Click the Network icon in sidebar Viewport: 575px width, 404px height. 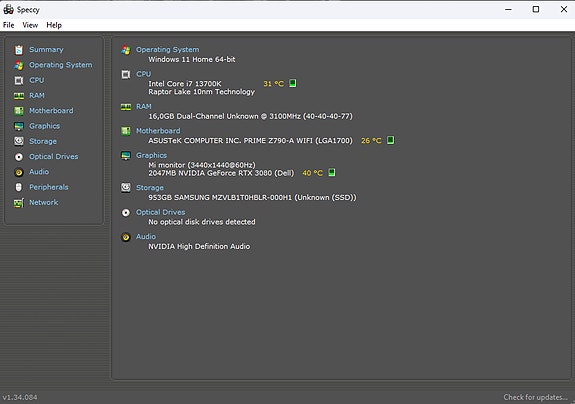[19, 203]
